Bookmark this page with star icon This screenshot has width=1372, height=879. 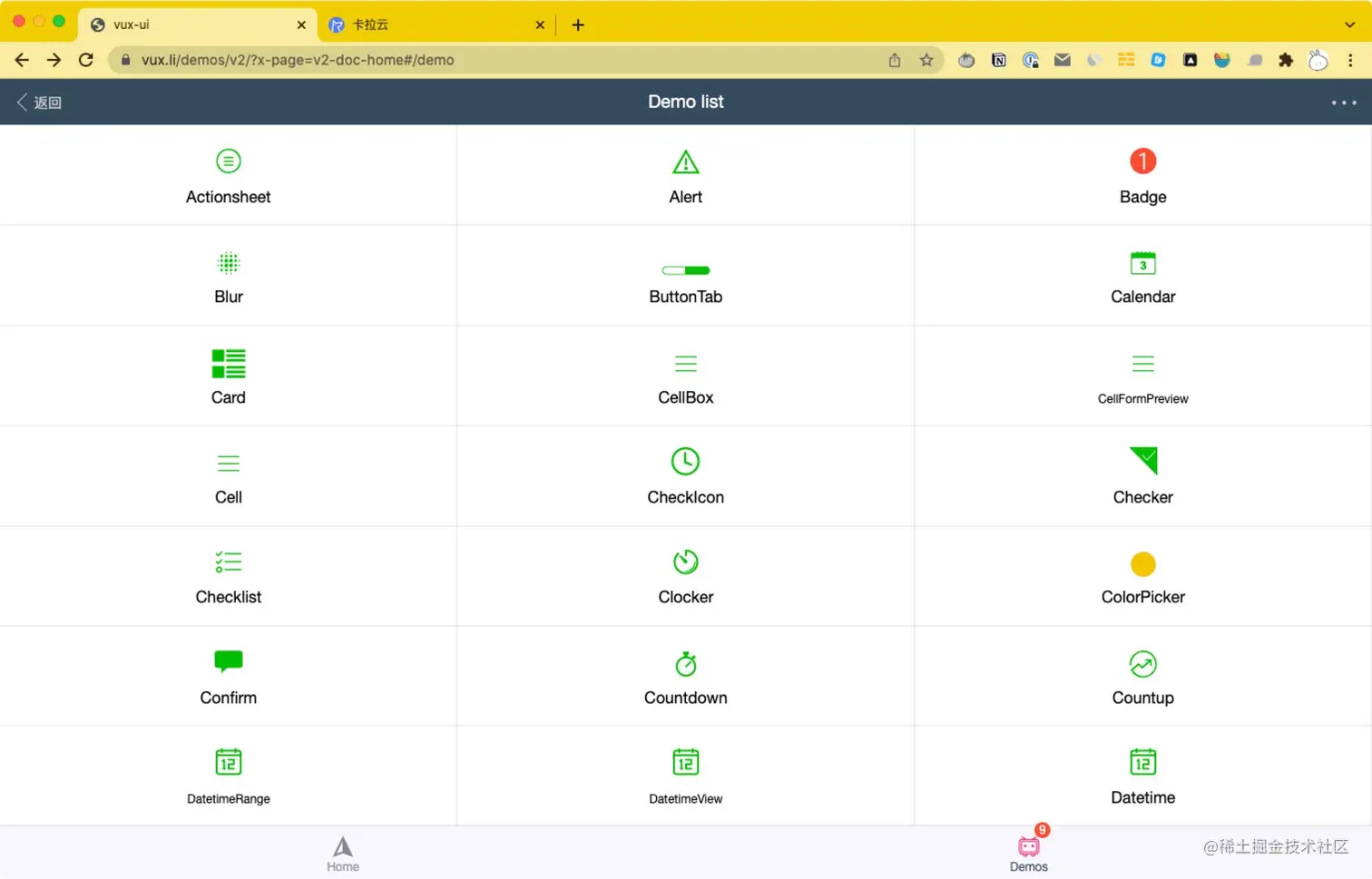coord(926,60)
